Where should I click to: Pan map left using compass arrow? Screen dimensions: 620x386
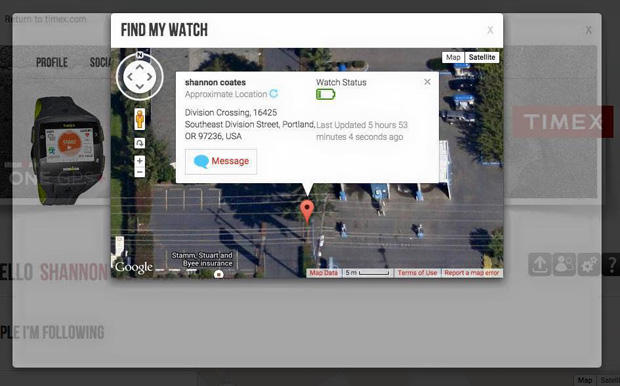pos(130,77)
